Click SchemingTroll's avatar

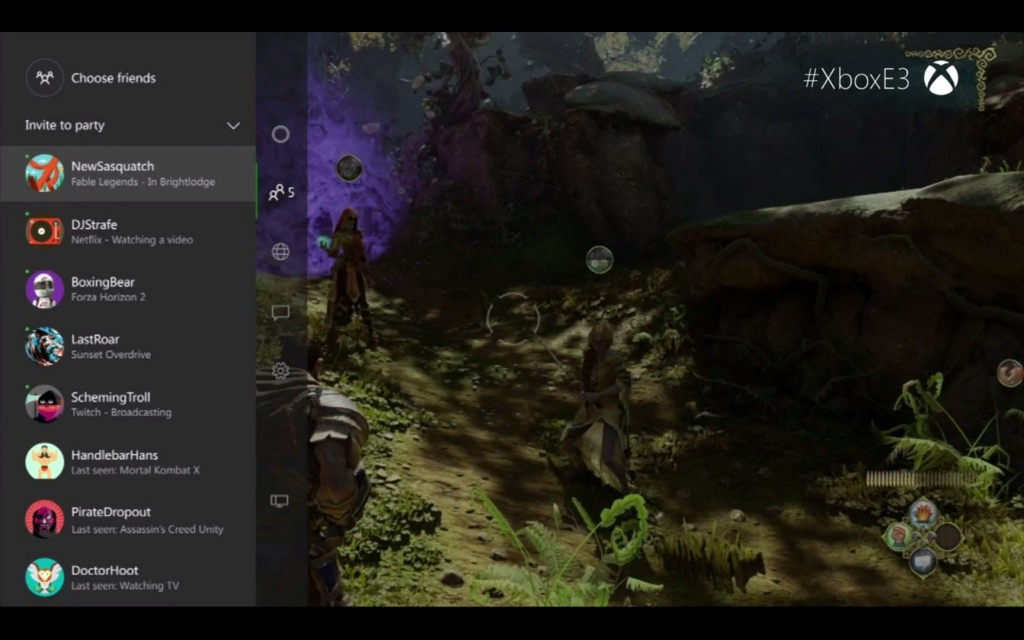tap(44, 404)
